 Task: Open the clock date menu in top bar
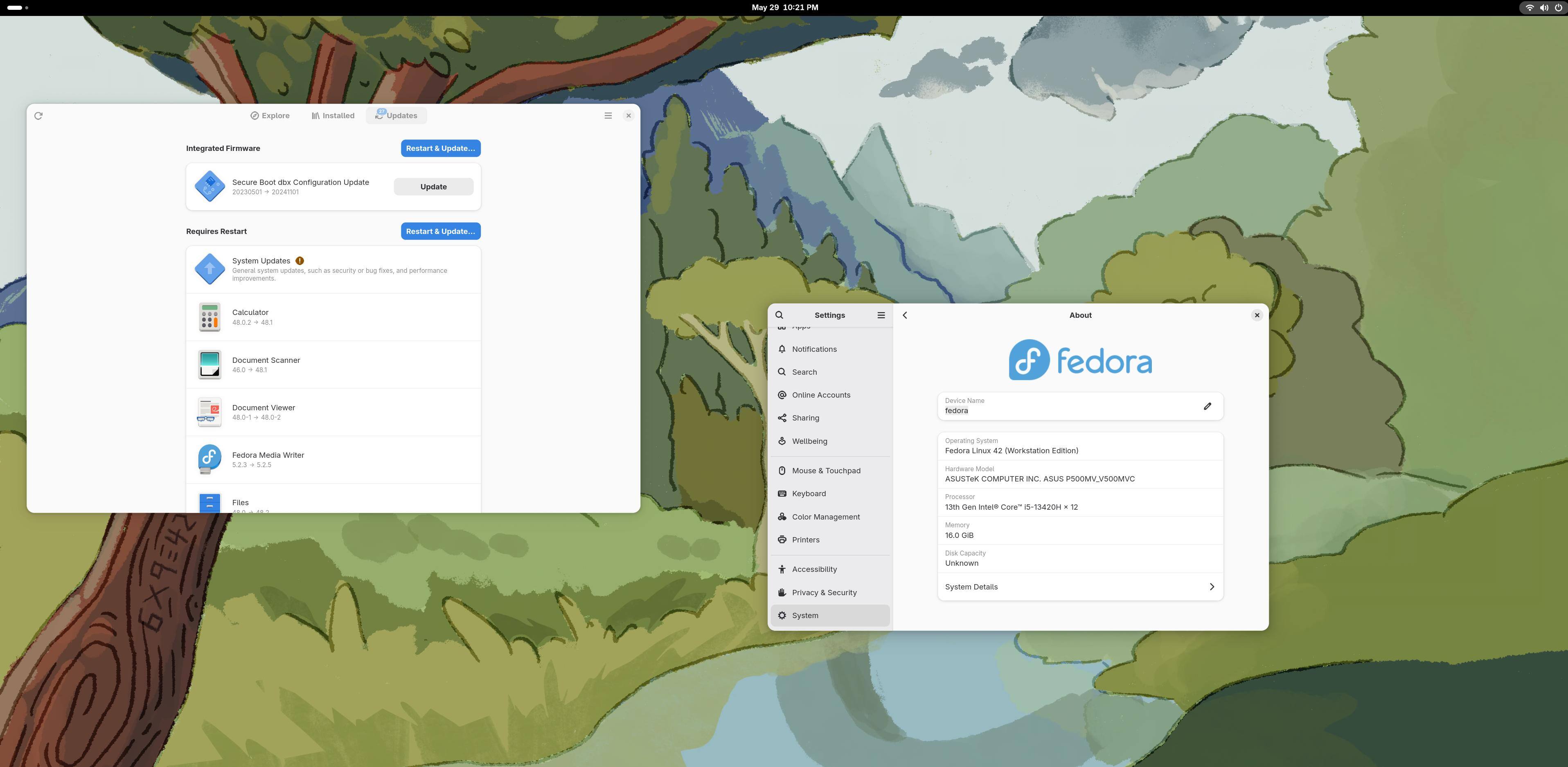tap(784, 7)
